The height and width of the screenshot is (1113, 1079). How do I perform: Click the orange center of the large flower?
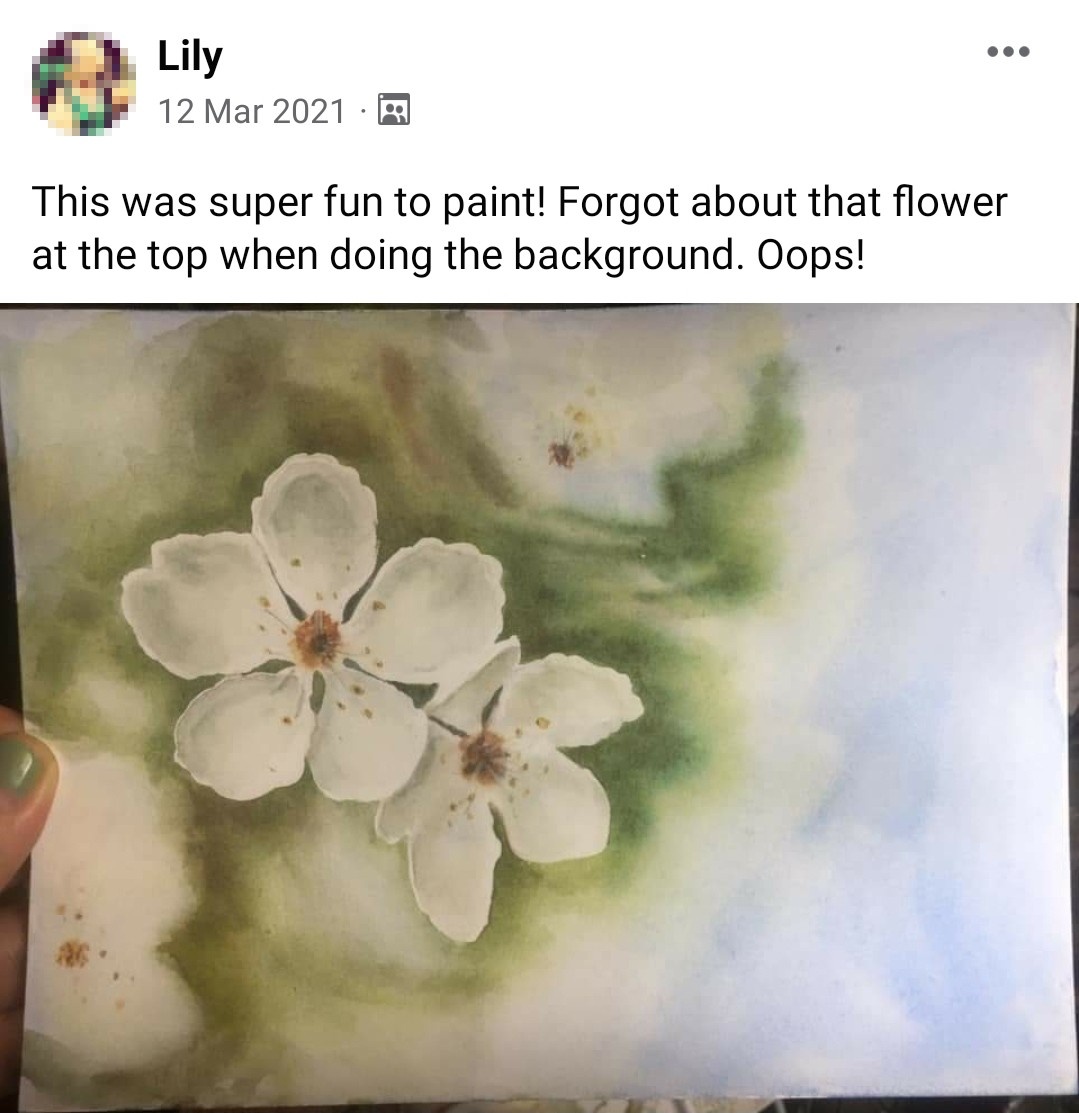pos(318,638)
